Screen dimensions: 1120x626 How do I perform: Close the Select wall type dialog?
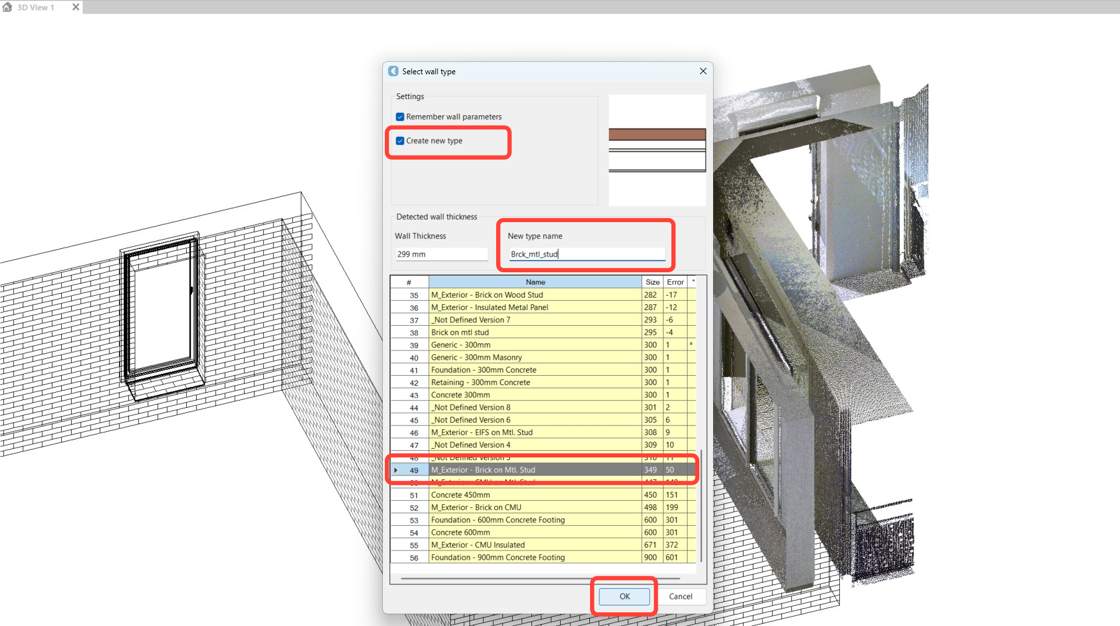[703, 71]
